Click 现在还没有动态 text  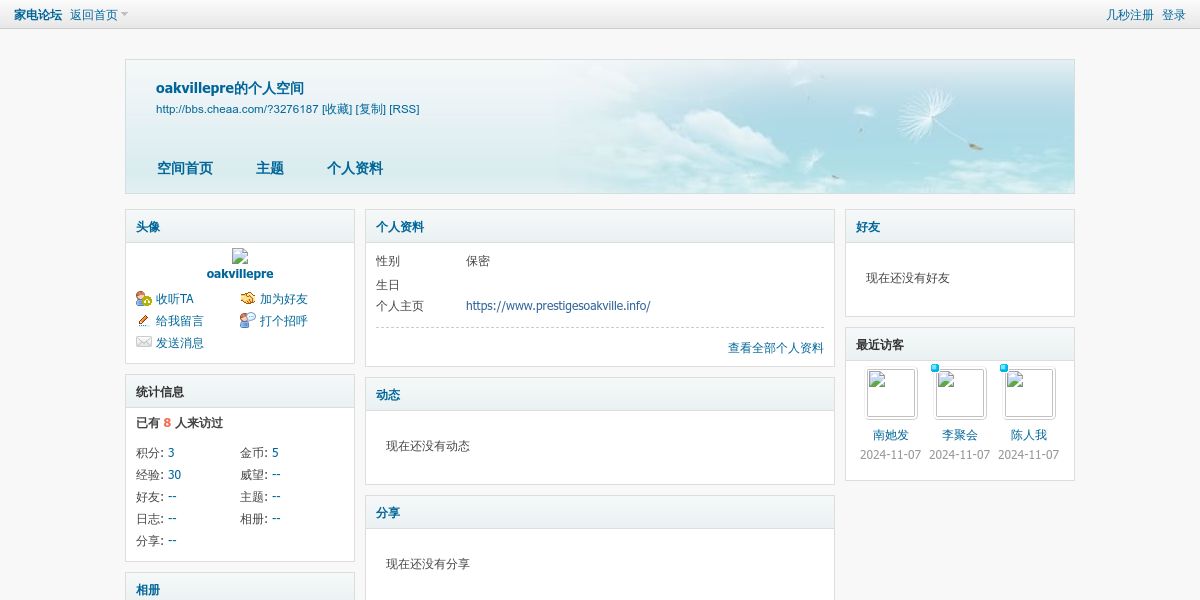pyautogui.click(x=428, y=446)
